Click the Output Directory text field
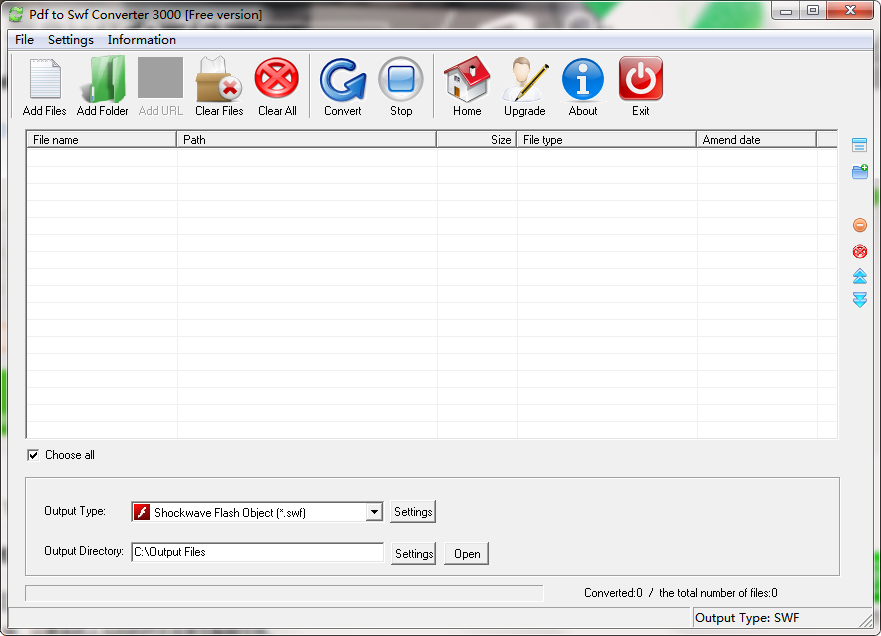Viewport: 881px width, 636px height. pos(257,552)
